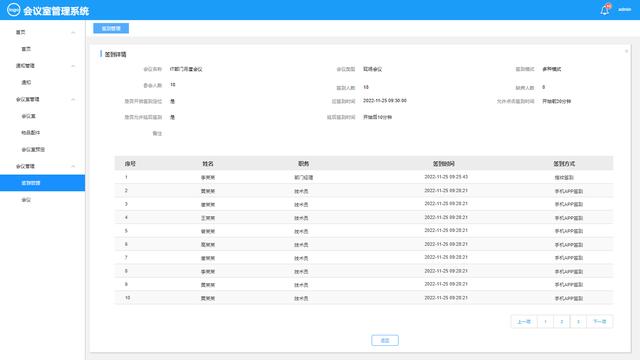Go to page 2 in pagination
The image size is (640, 360).
pos(562,322)
